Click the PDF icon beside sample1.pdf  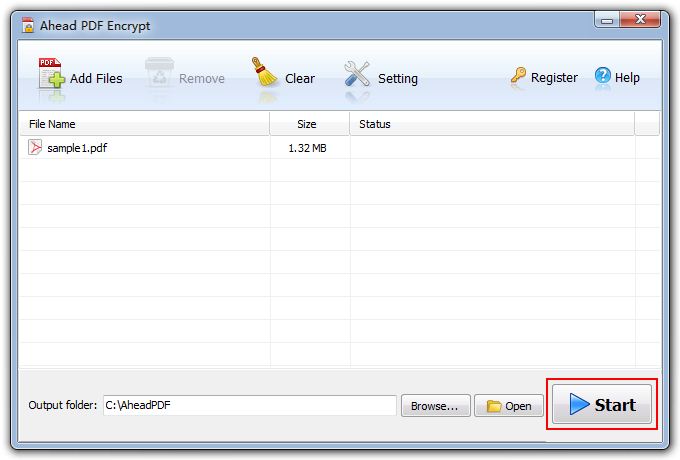coord(35,147)
